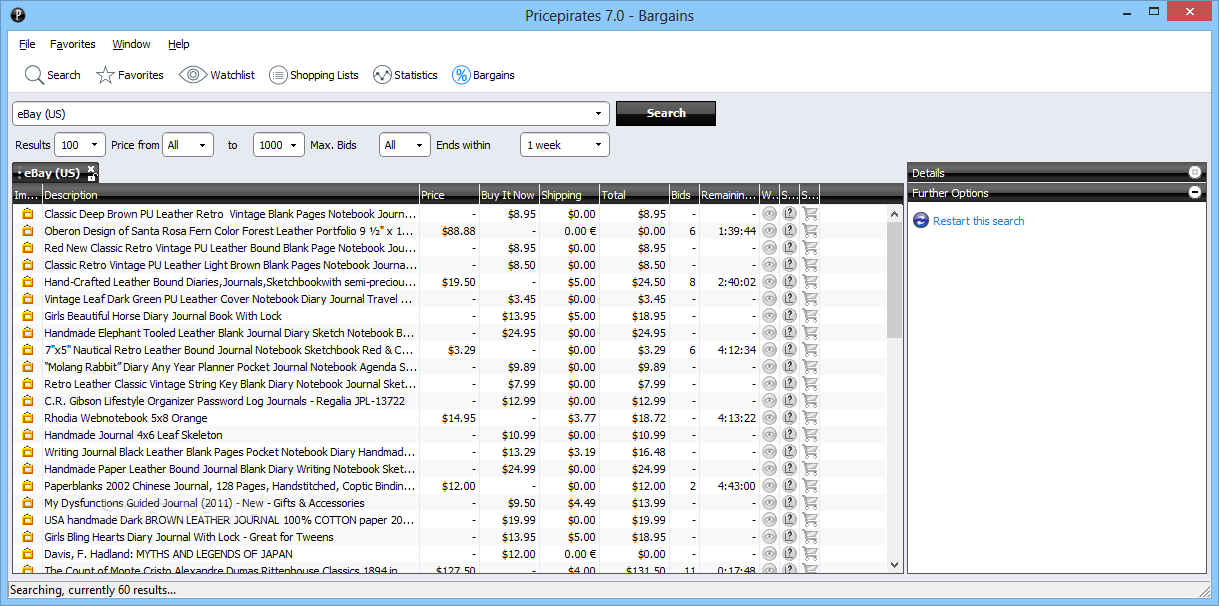Screen dimensions: 1219x606
Task: Click image icon of Molang Rabbit Diary row
Action: coord(28,367)
